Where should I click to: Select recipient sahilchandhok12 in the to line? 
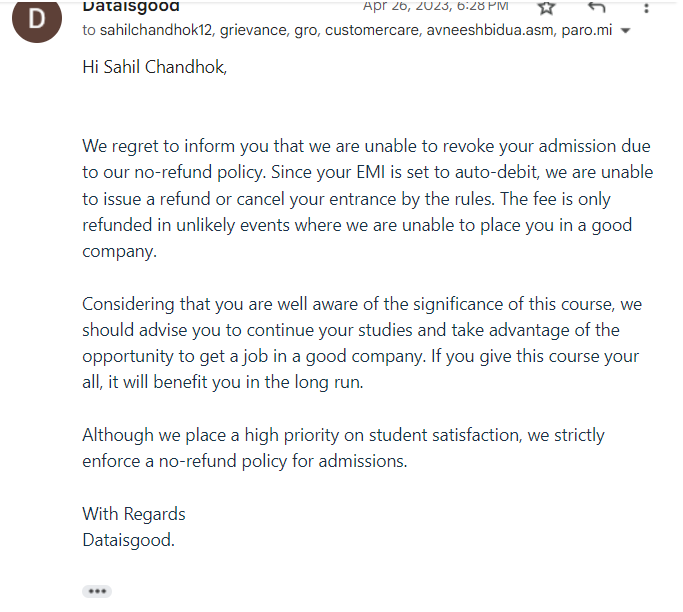(156, 30)
